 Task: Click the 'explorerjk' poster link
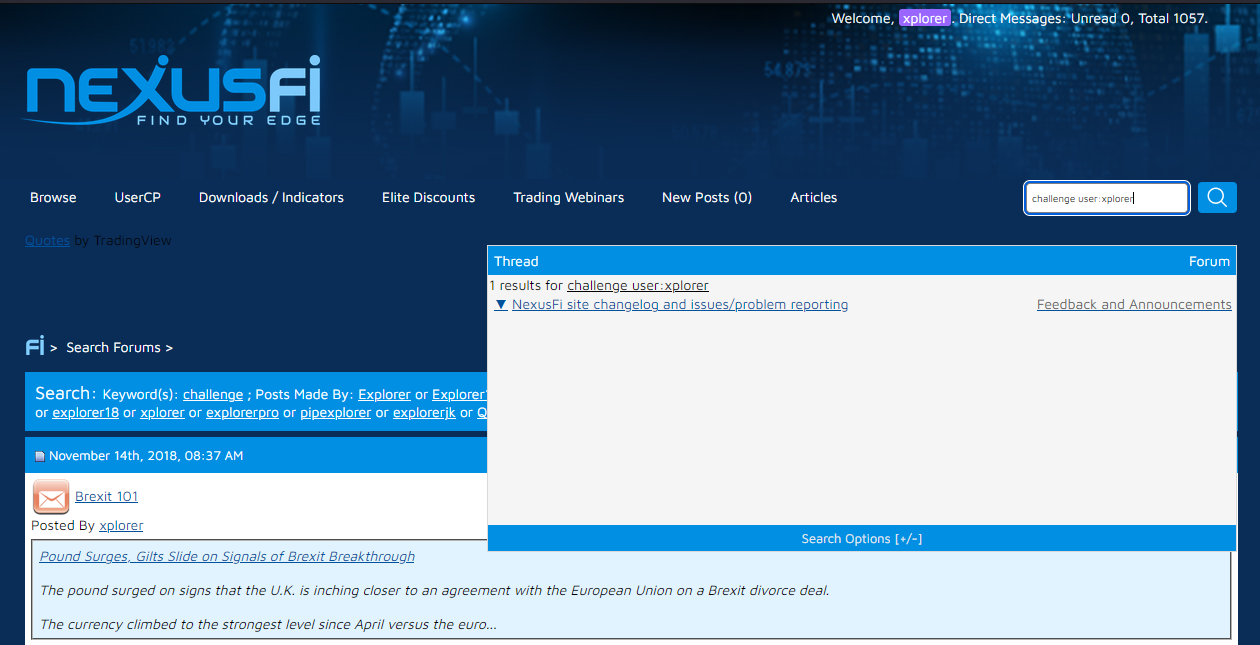click(424, 412)
